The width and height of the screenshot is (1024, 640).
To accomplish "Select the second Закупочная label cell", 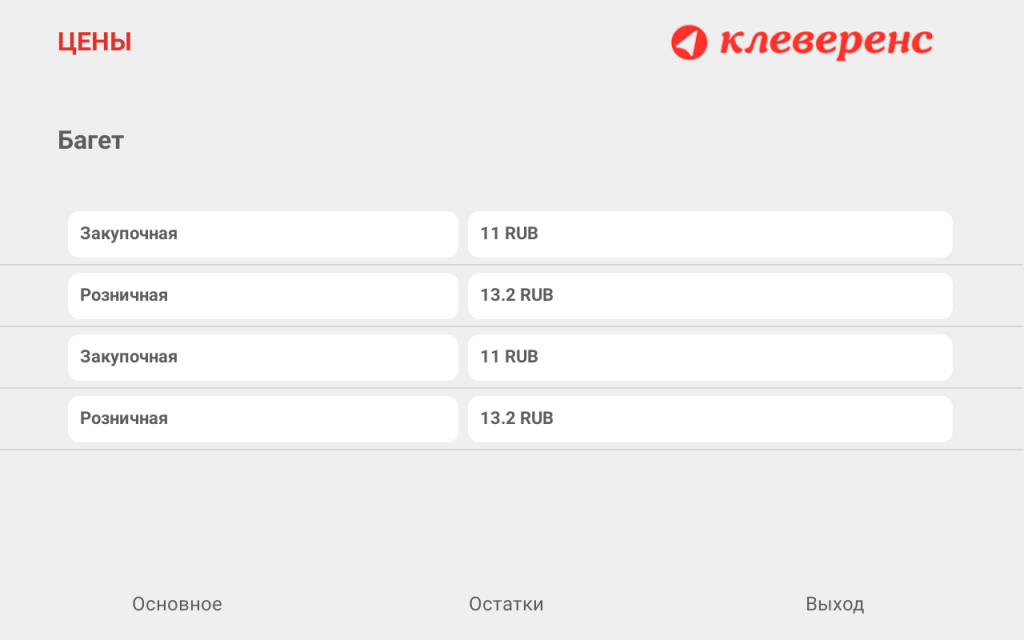I will pos(263,357).
